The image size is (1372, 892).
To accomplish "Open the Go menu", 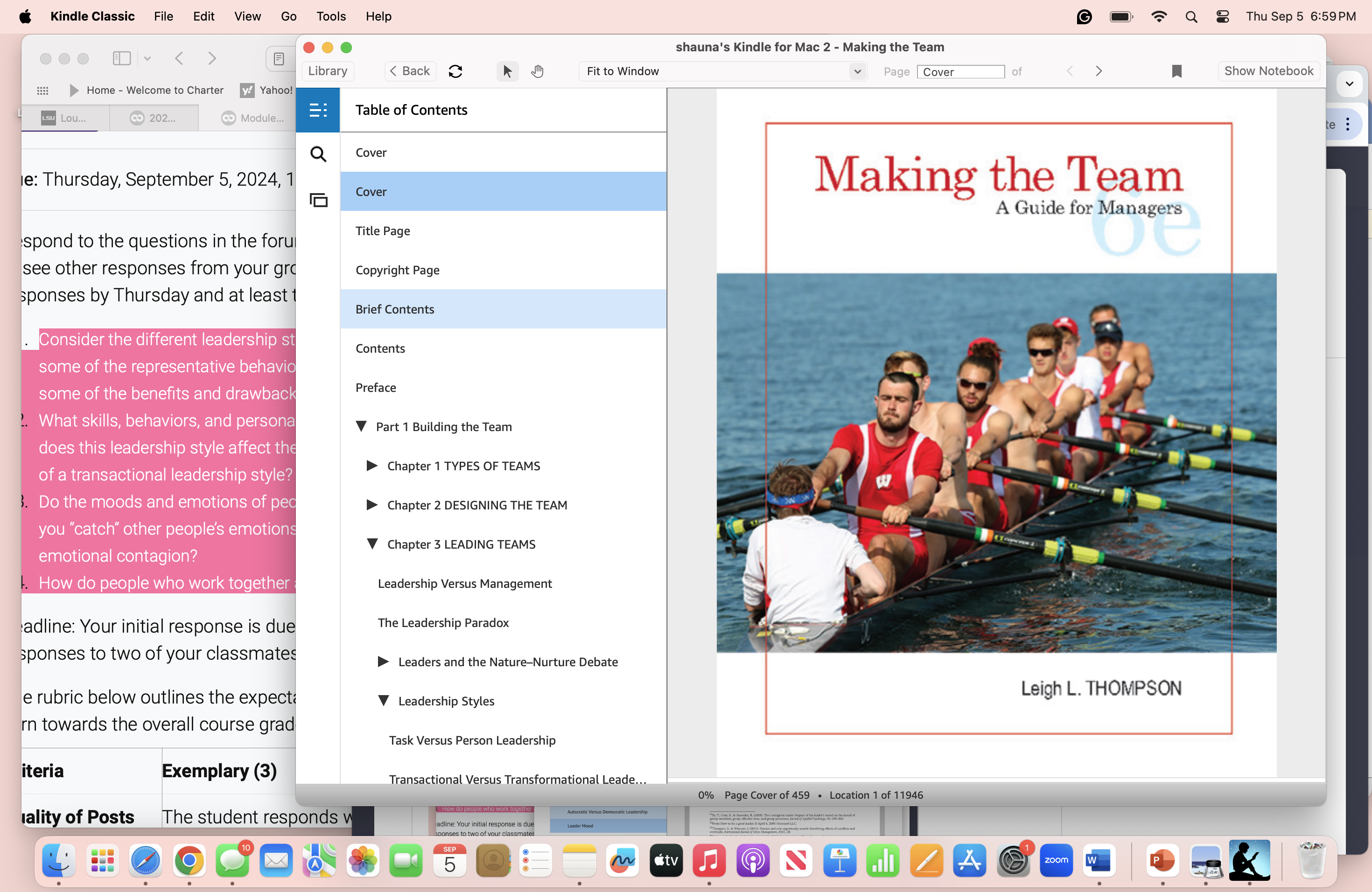I will 288,16.
